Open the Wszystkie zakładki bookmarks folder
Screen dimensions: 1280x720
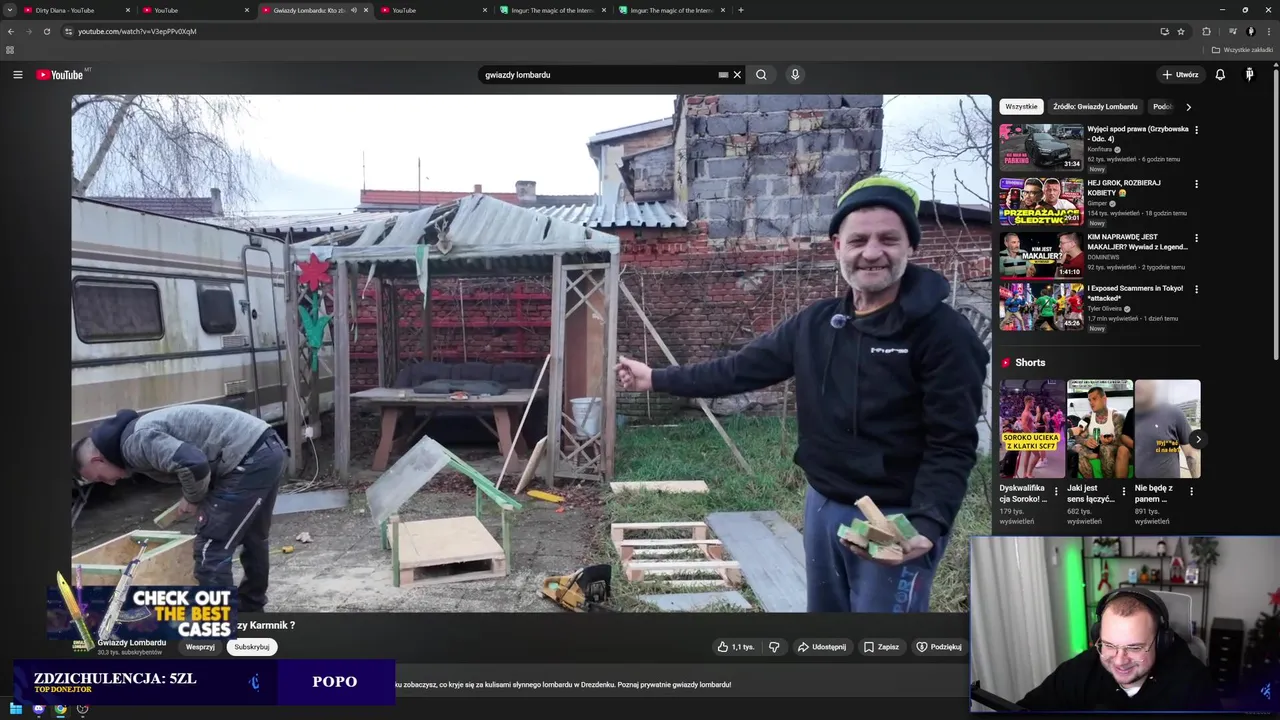pyautogui.click(x=1243, y=49)
